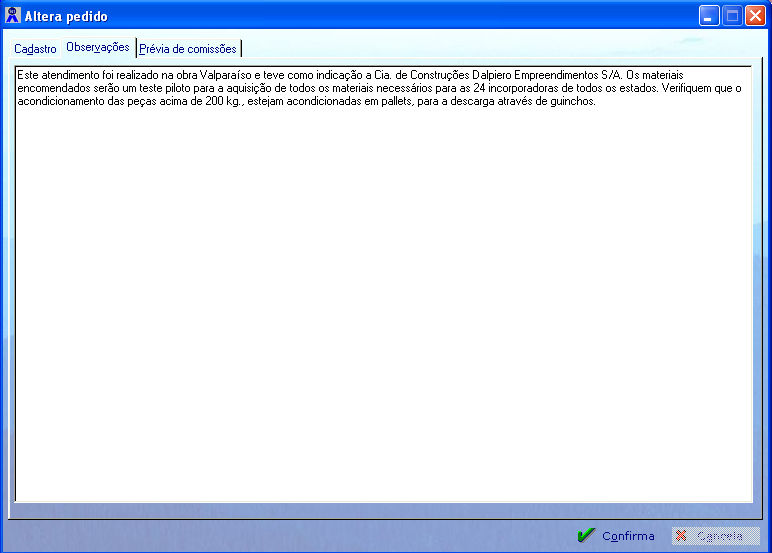The image size is (772, 553).
Task: Click the red X Cancela icon
Action: 681,536
